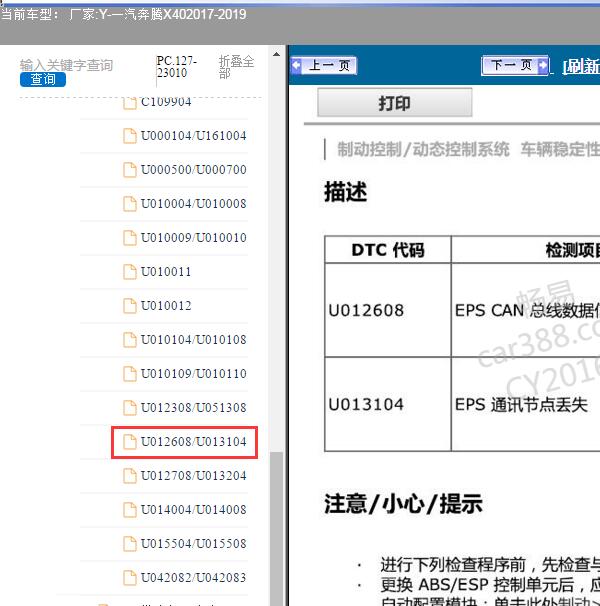The width and height of the screenshot is (600, 606).
Task: Open the U010011 entry
Action: coord(166,272)
